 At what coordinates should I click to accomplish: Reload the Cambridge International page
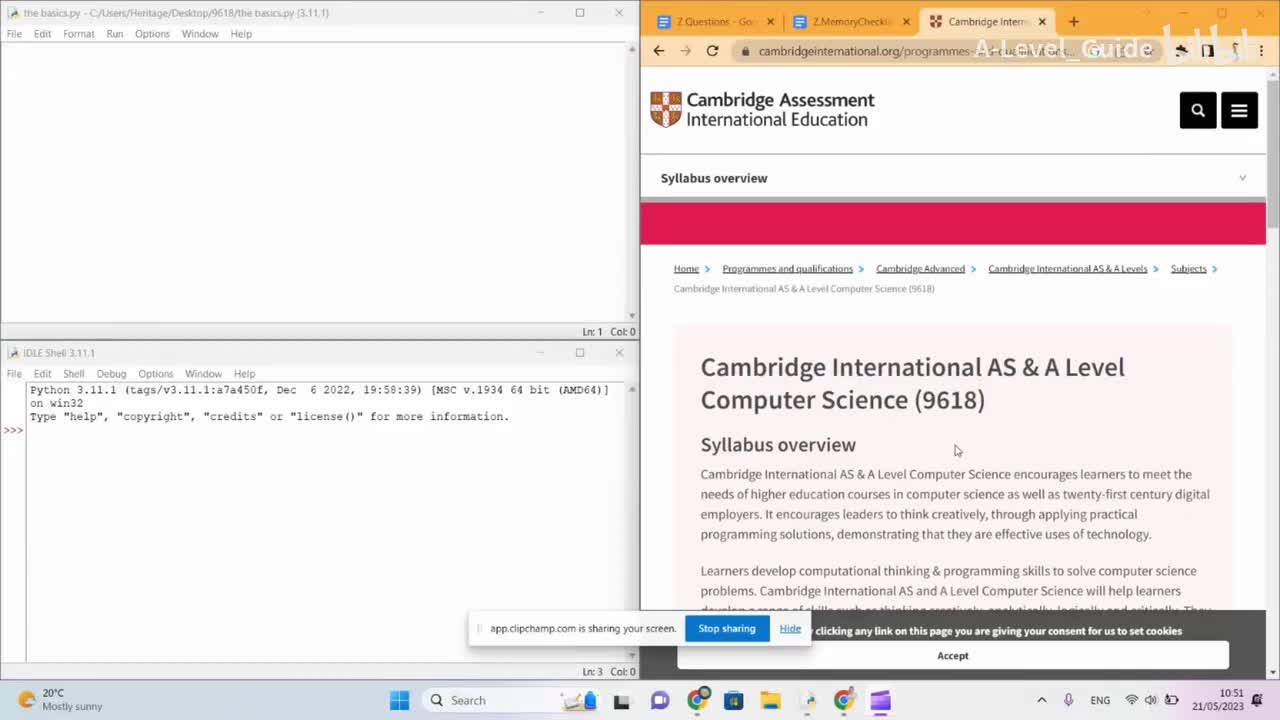point(712,50)
